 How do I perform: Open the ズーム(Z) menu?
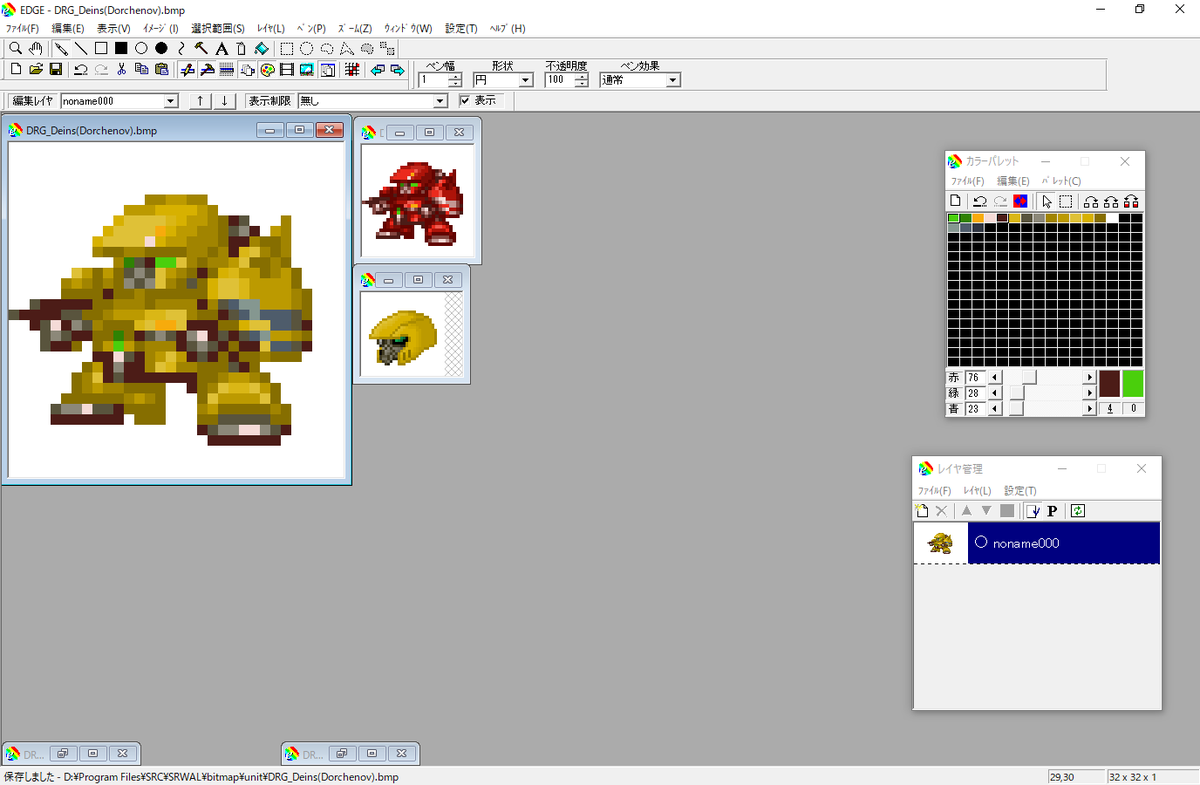tap(354, 28)
